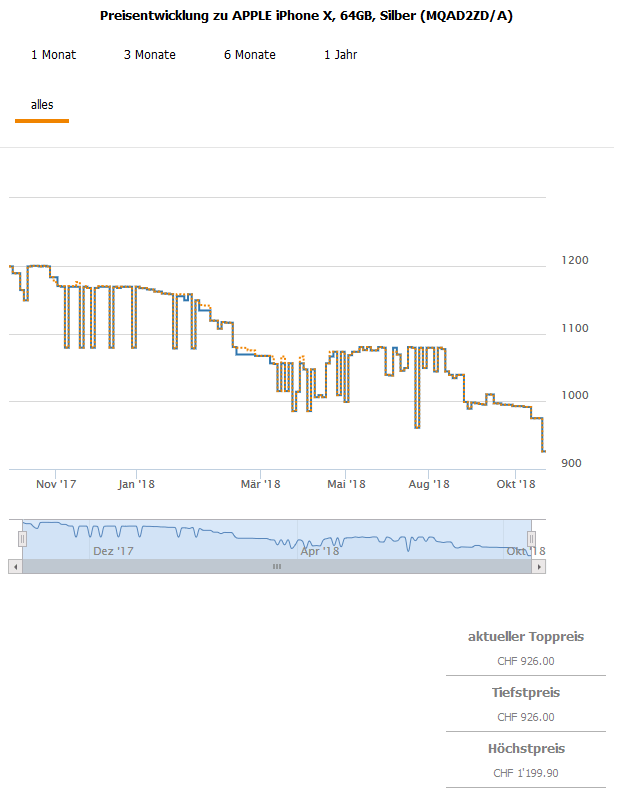
Task: Click the Mär '18 axis label
Action: [x=261, y=484]
